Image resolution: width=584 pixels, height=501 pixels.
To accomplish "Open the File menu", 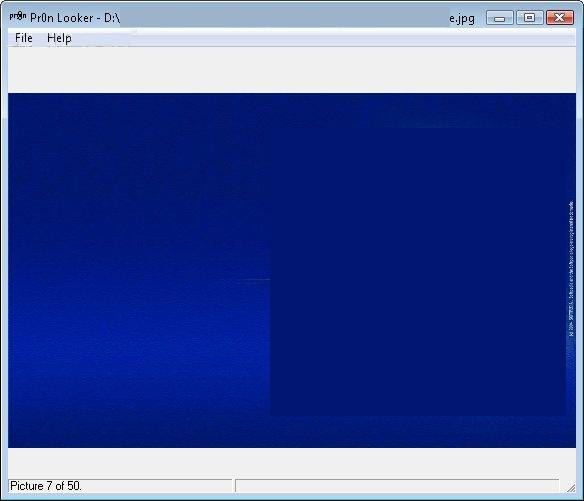I will pyautogui.click(x=23, y=38).
